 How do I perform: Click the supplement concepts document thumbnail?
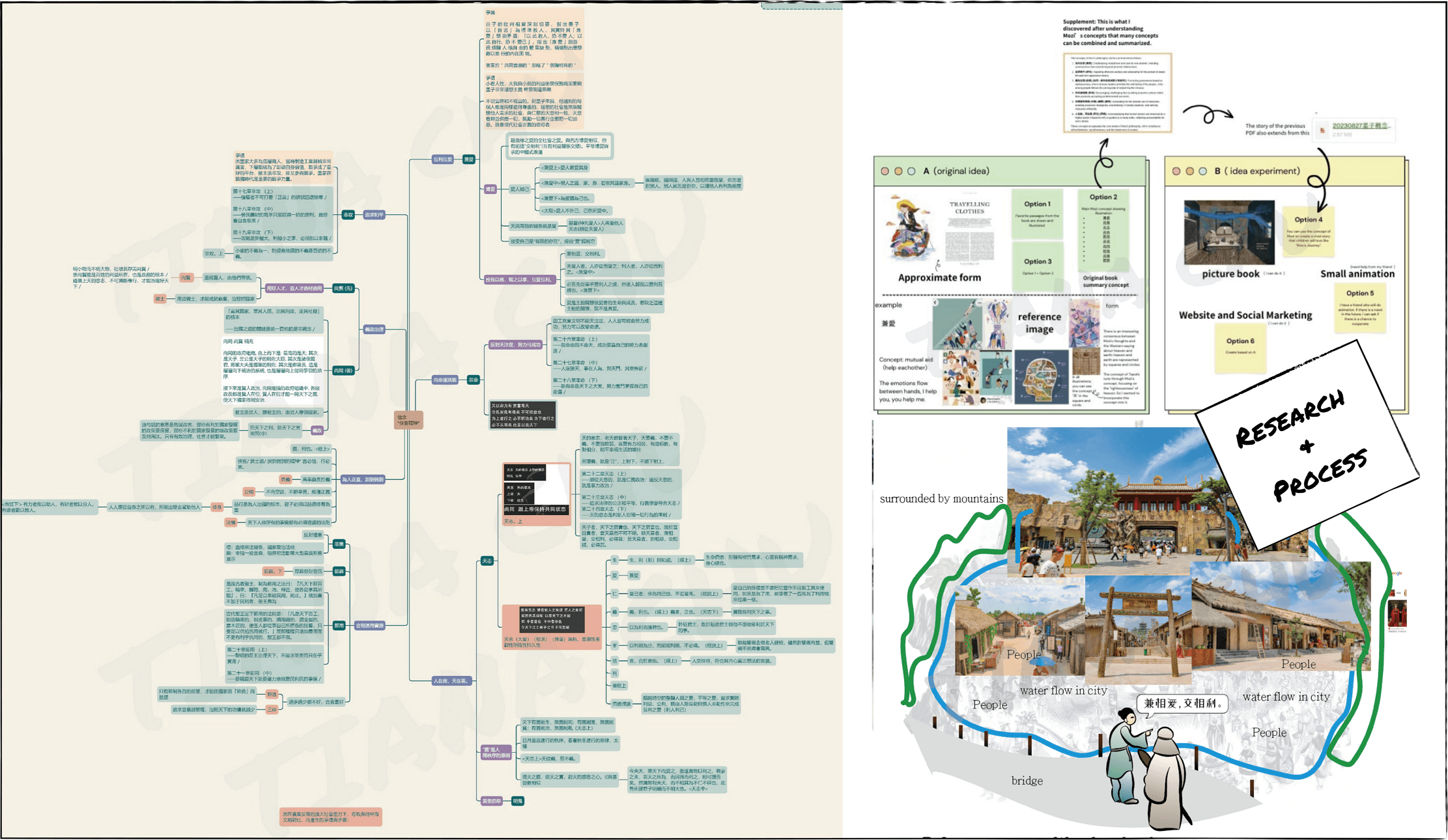[1118, 93]
